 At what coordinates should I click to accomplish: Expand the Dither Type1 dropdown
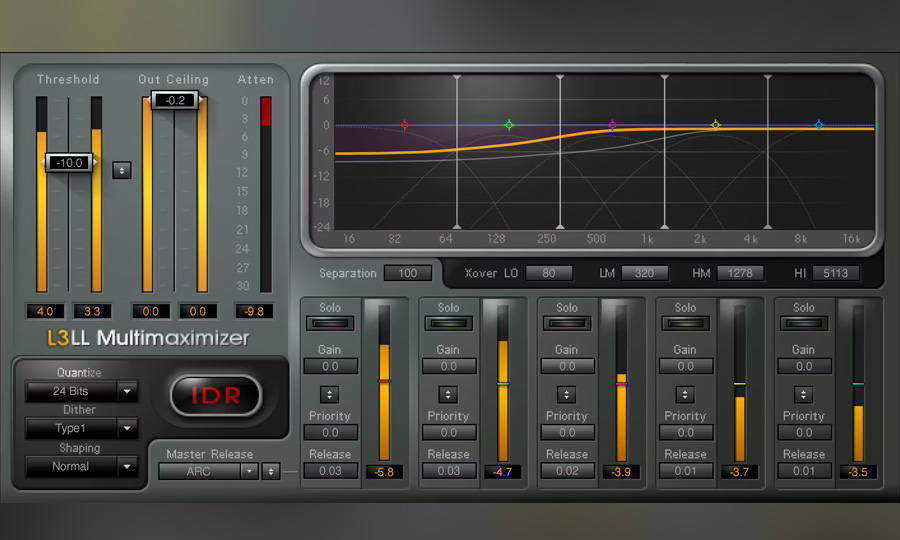(x=82, y=429)
